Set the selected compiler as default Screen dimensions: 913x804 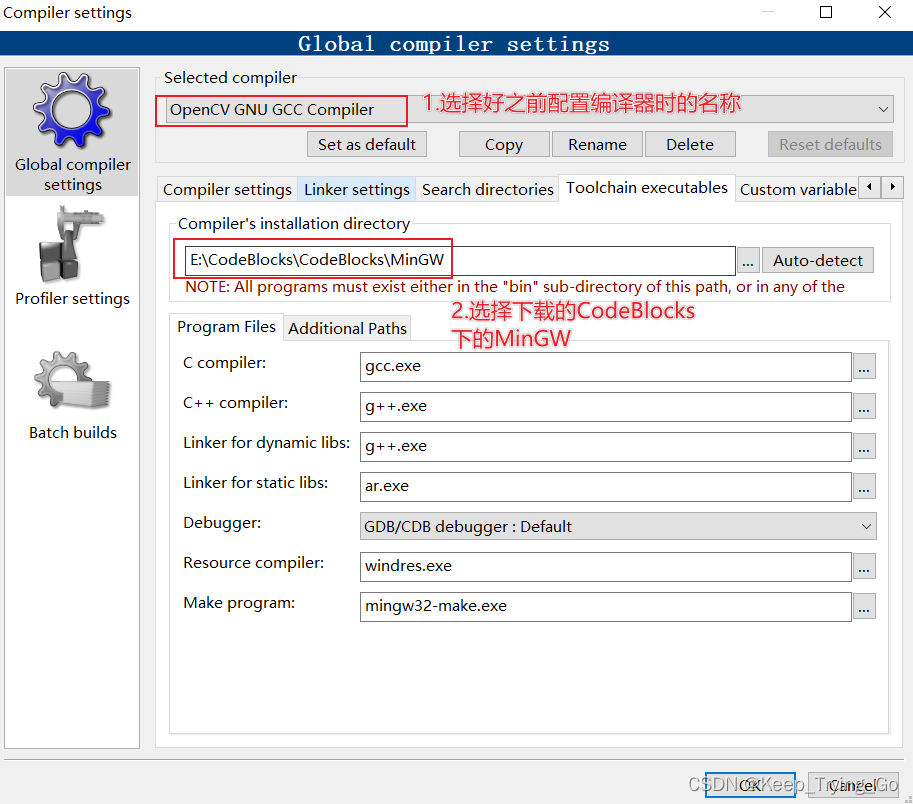coord(366,144)
